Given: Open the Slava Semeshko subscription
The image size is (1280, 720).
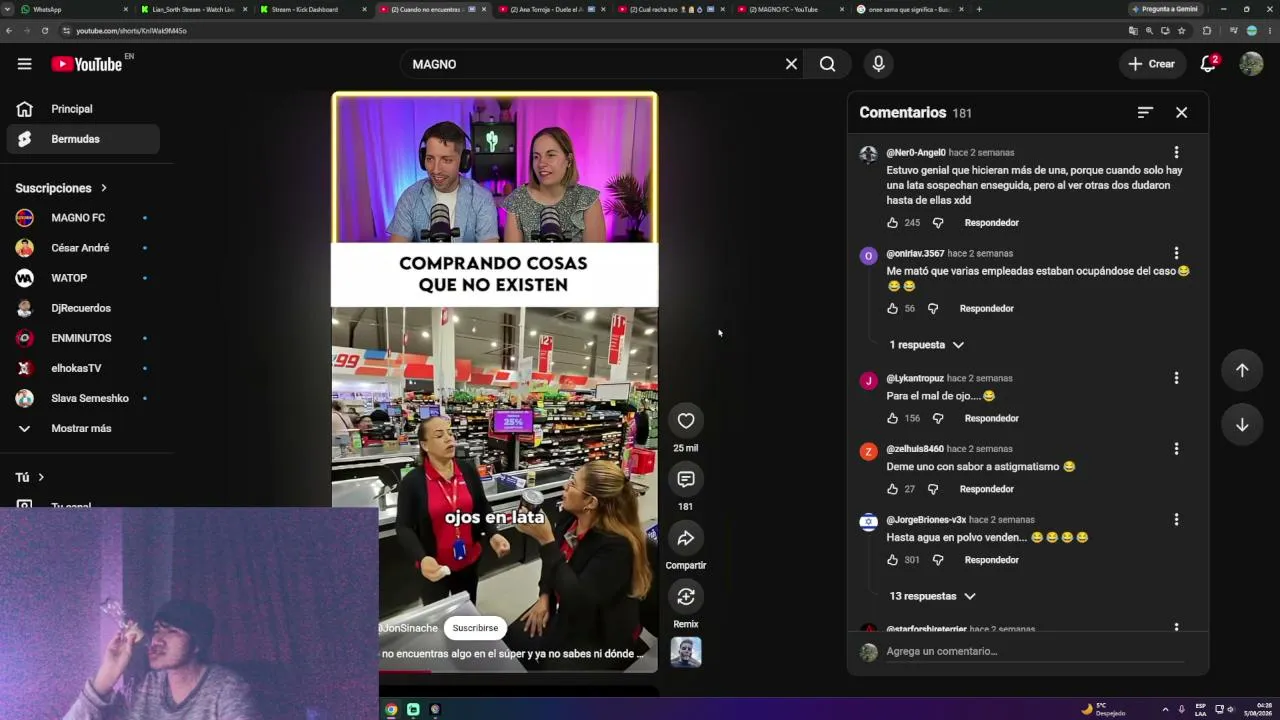Looking at the screenshot, I should click(83, 398).
